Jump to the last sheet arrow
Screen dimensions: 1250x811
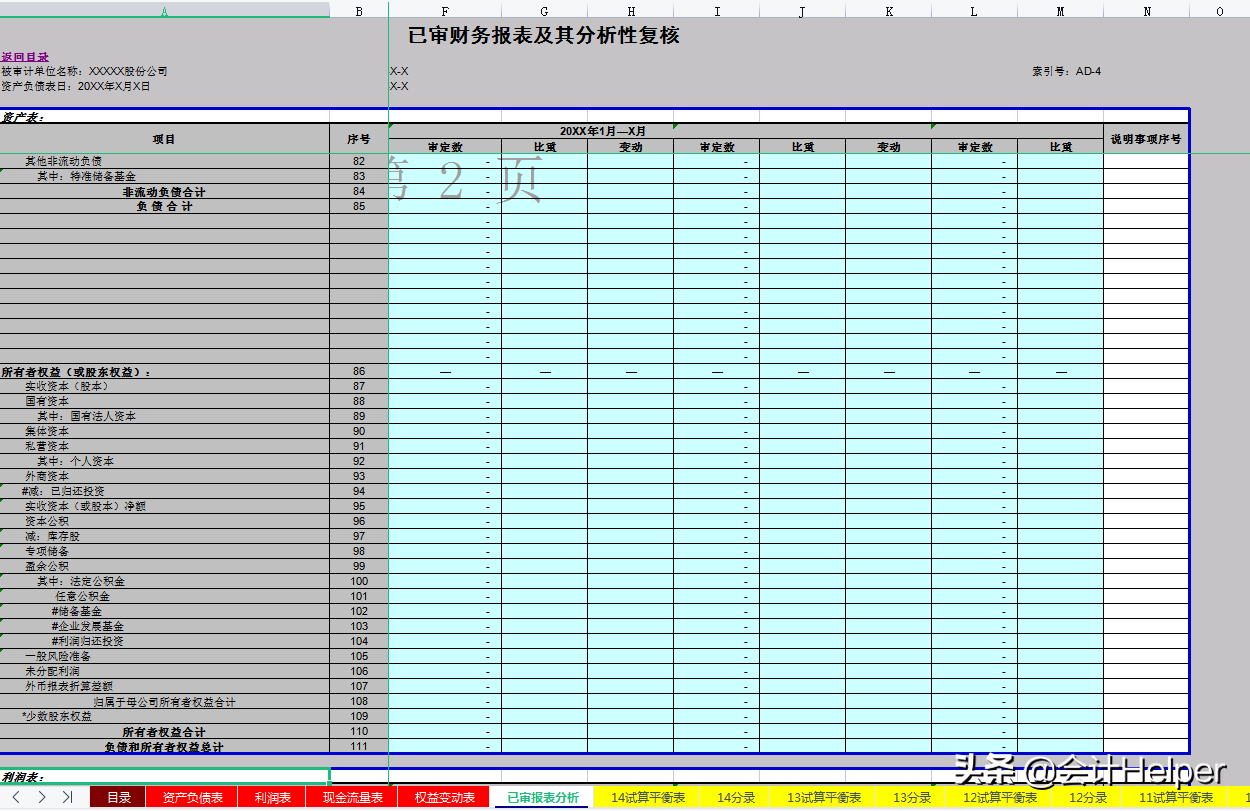tap(67, 797)
